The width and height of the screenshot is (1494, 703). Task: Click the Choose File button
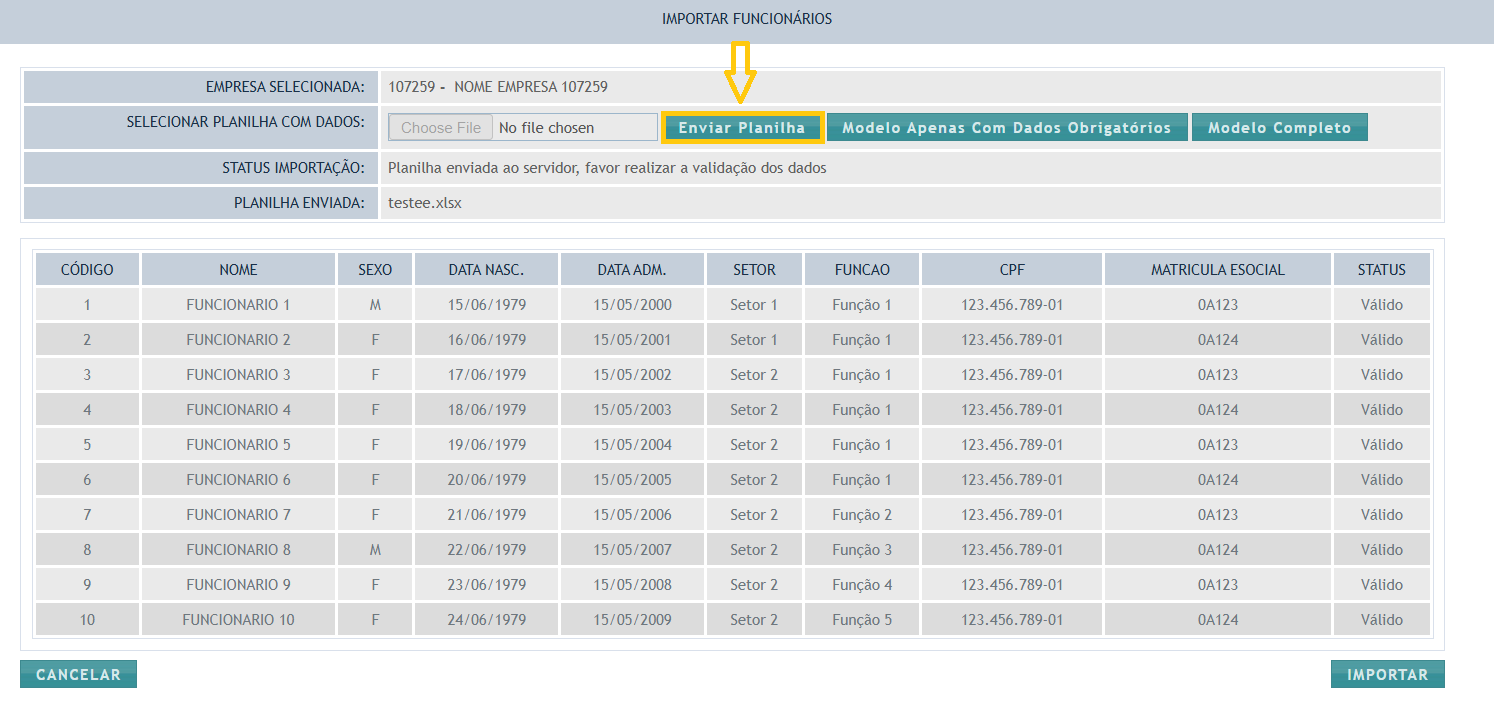[441, 127]
